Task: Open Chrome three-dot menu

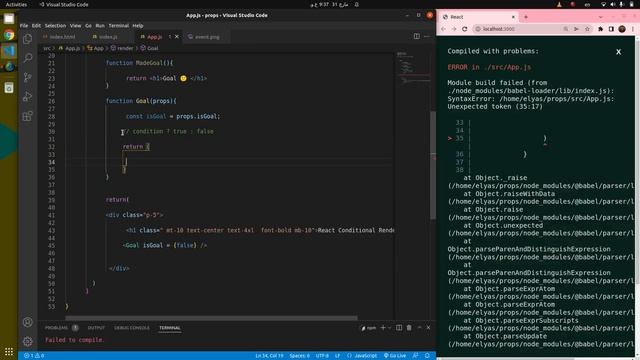Action: click(x=633, y=29)
